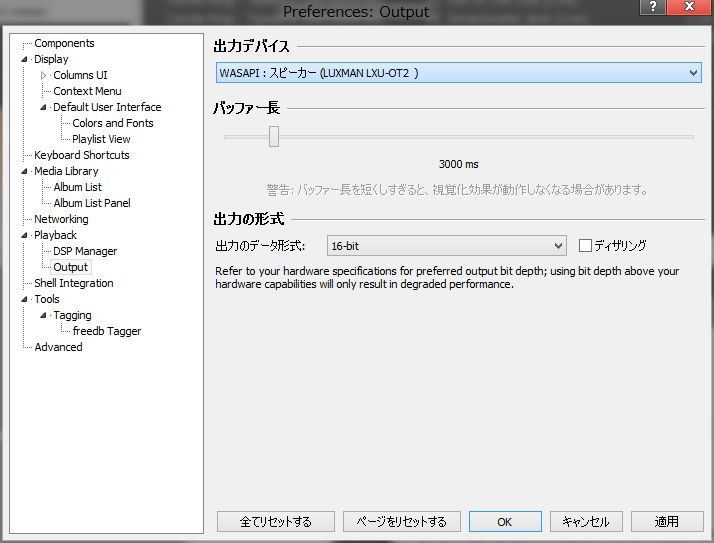Select Playback preferences page
714x543 pixels.
click(55, 235)
